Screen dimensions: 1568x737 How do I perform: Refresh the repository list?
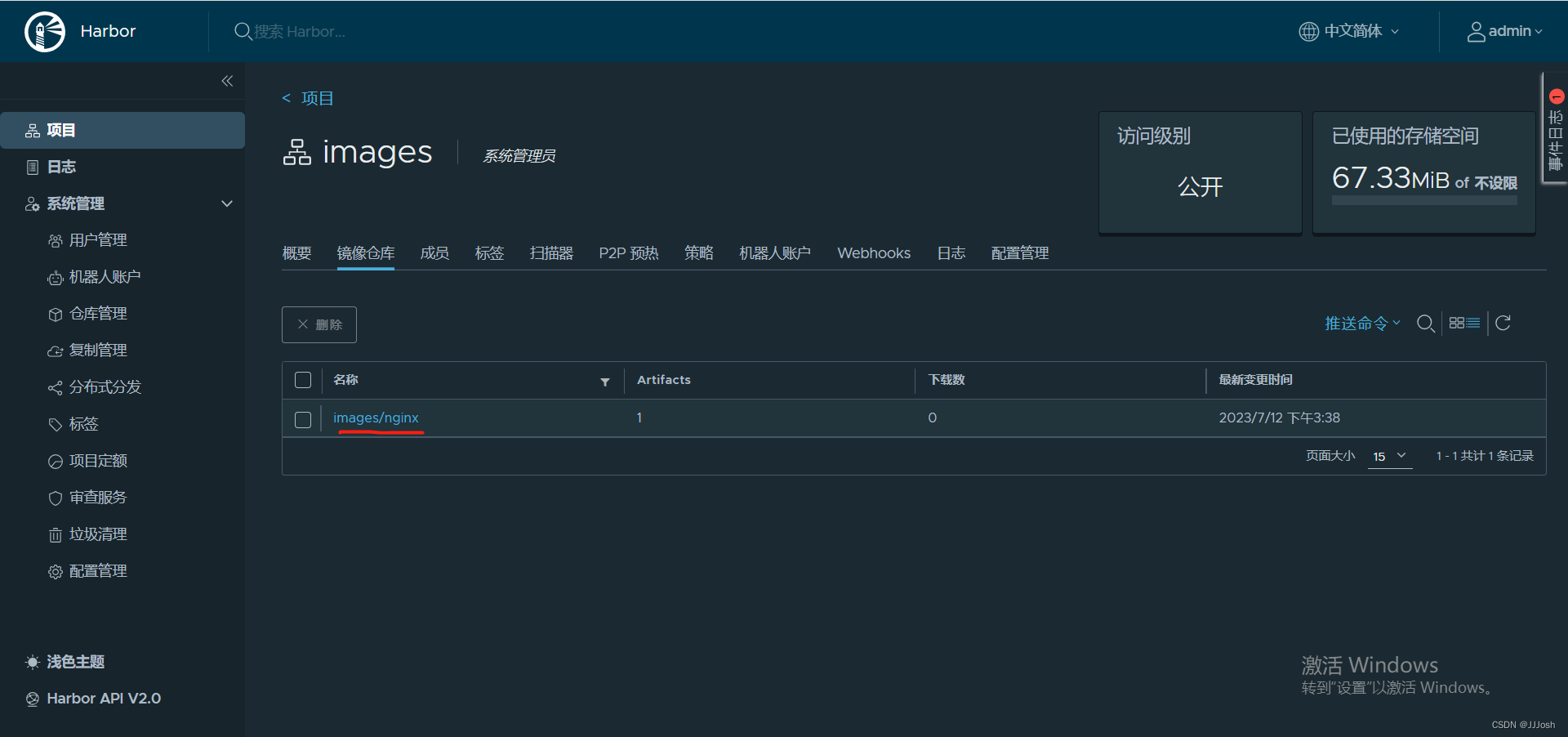1503,323
